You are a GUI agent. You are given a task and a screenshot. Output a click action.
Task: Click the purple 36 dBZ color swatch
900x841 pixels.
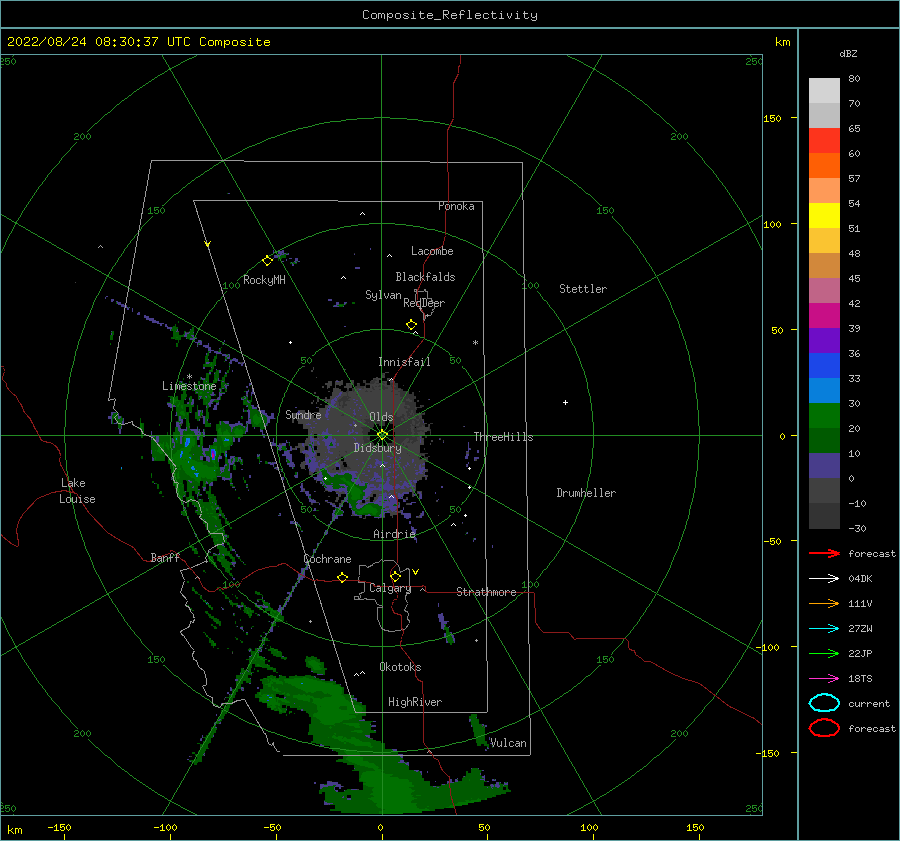(824, 340)
